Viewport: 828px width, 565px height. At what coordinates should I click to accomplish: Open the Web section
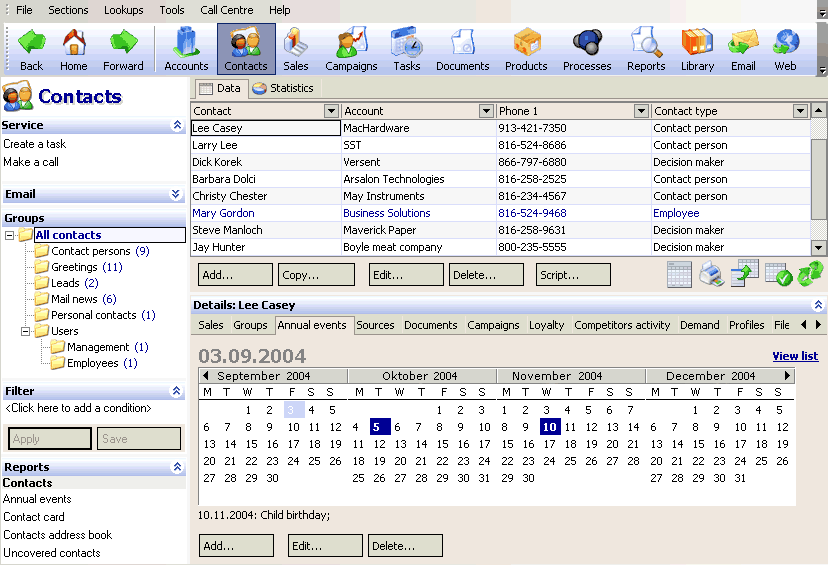click(785, 50)
